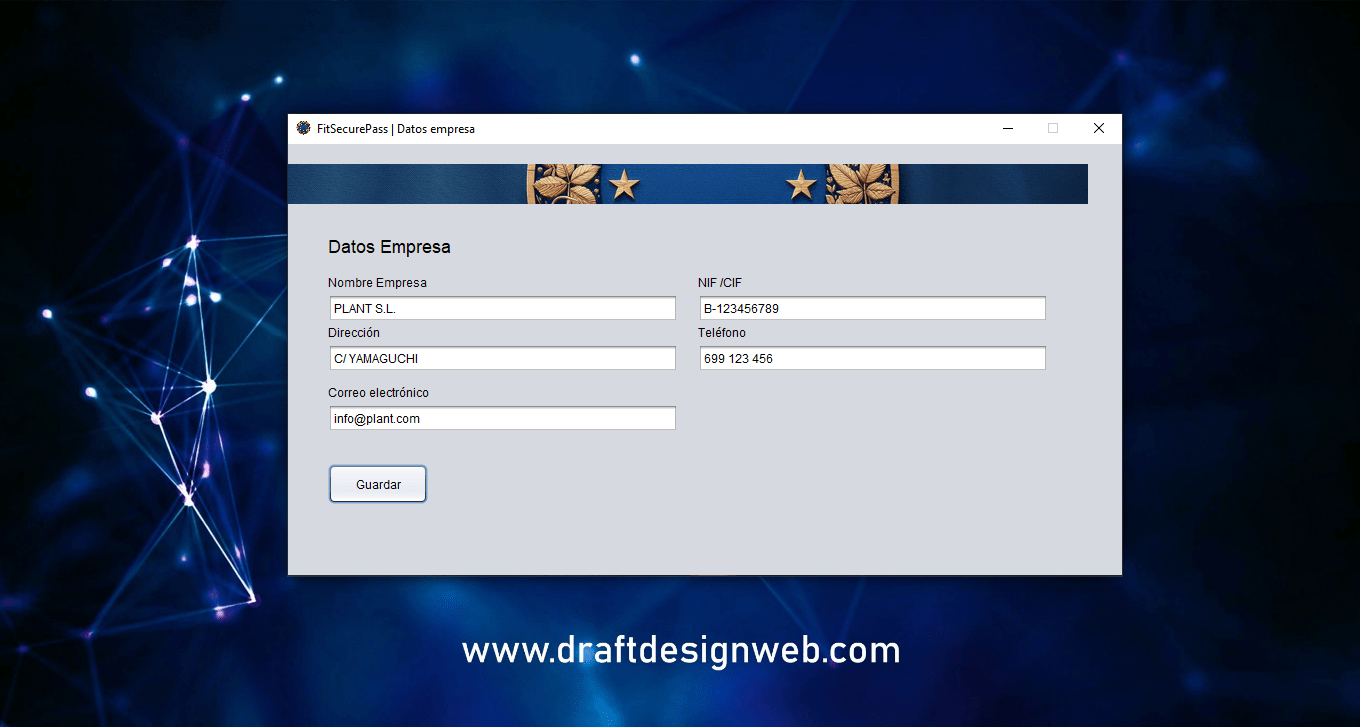
Task: Click the right leaf emblem in banner
Action: click(862, 184)
